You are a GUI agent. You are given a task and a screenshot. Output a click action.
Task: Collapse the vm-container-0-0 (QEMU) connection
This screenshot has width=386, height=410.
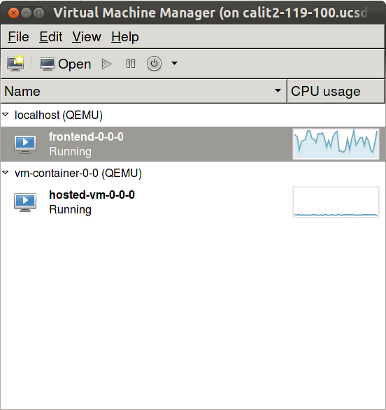tap(5, 173)
